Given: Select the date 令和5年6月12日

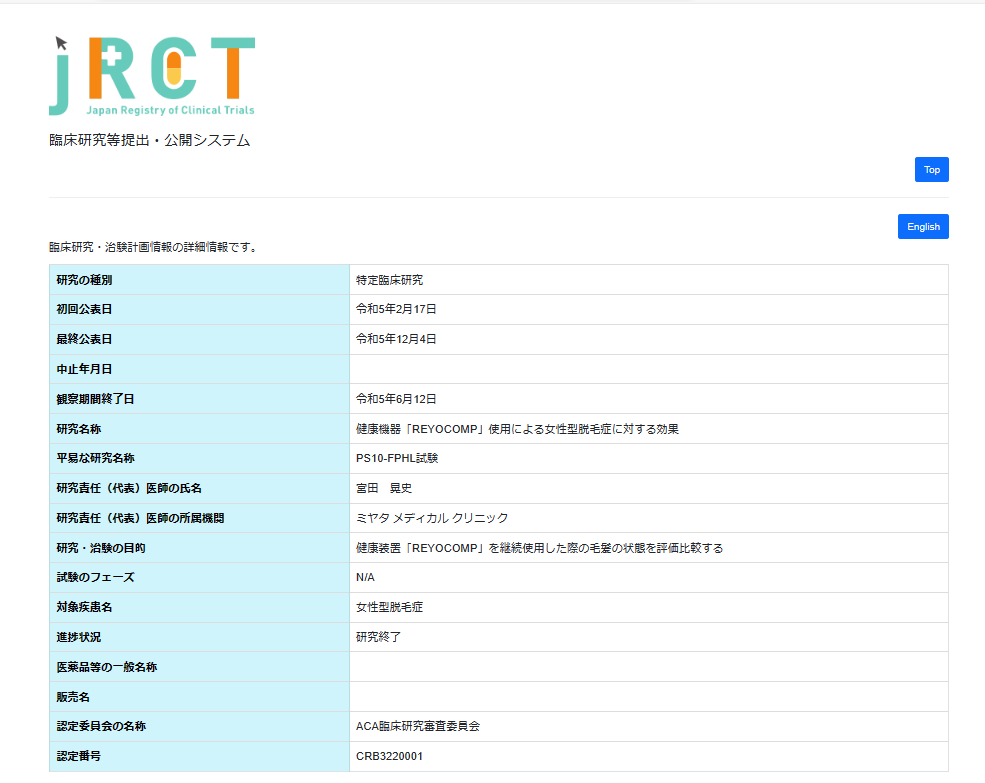Looking at the screenshot, I should [396, 399].
